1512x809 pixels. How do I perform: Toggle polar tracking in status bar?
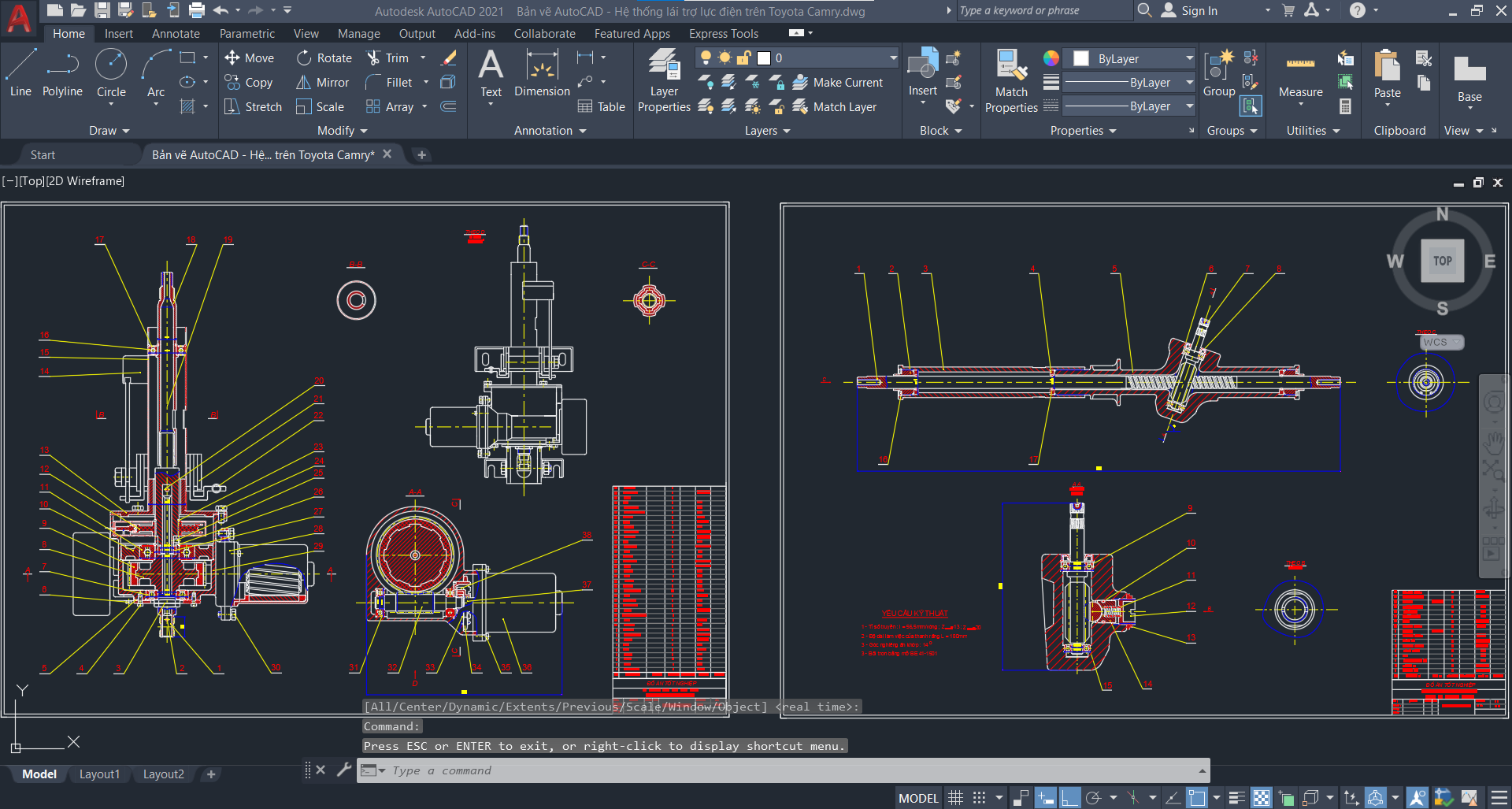coord(1093,798)
